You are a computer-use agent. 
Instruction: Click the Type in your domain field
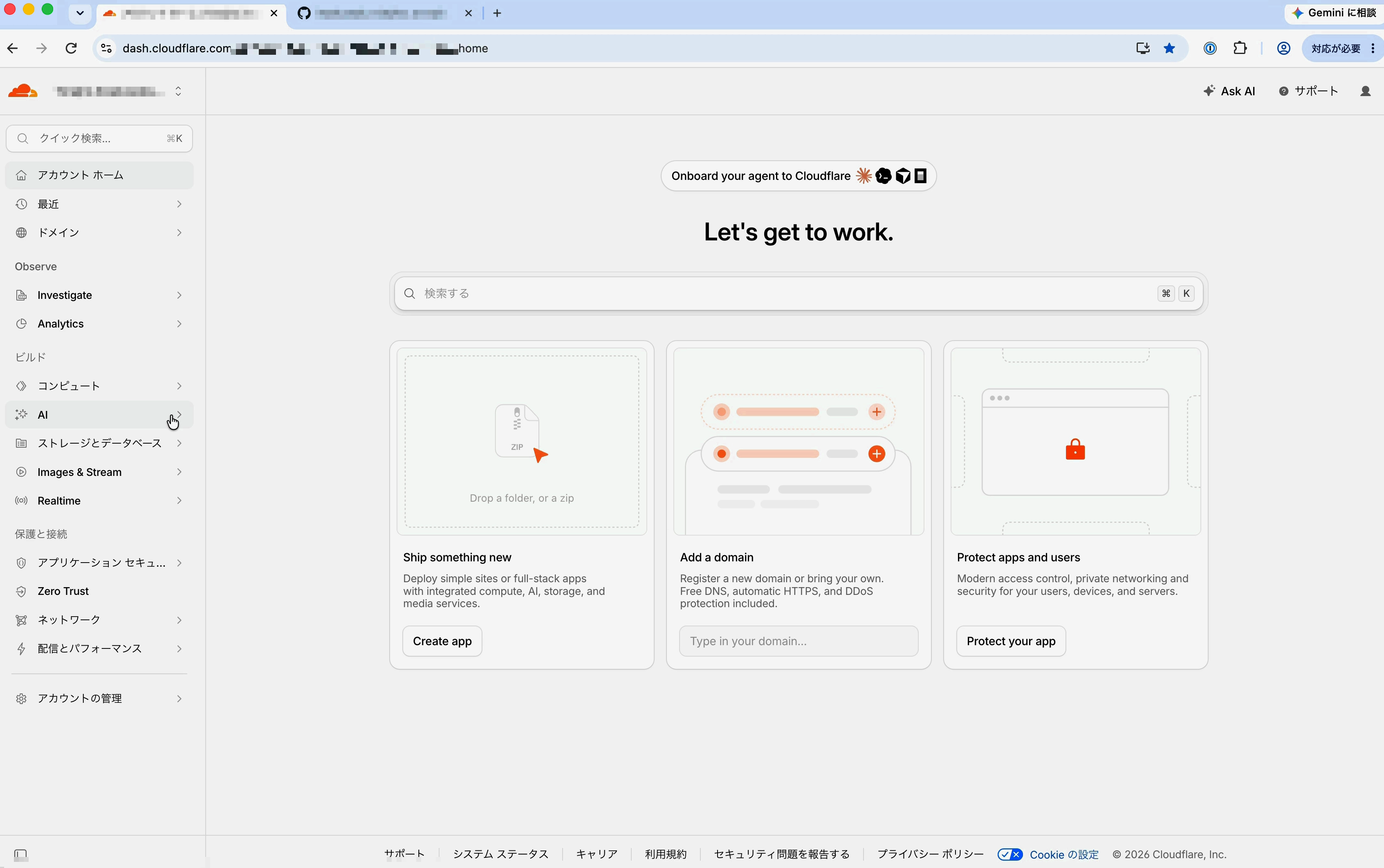[799, 641]
